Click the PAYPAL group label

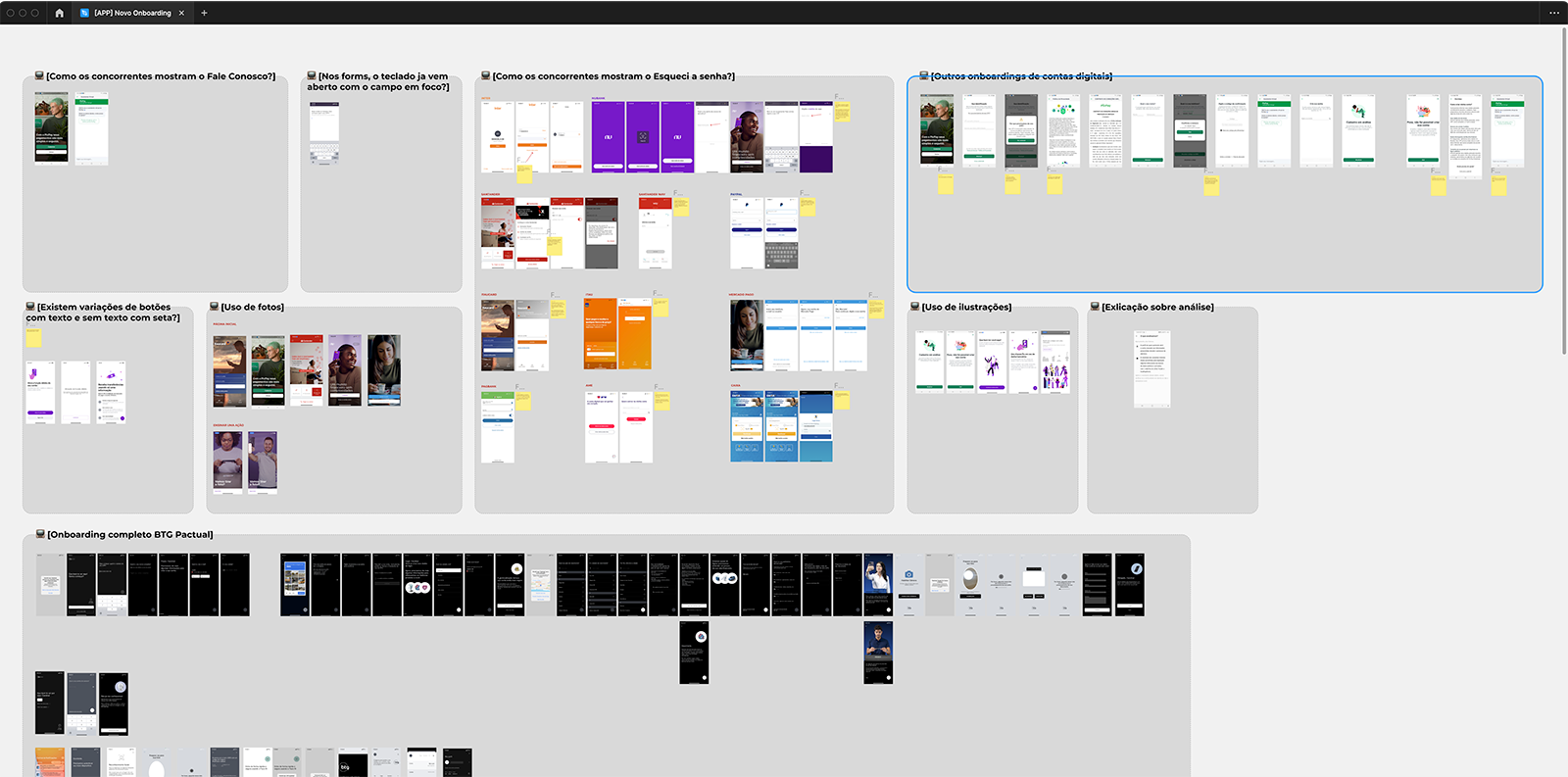tap(736, 194)
